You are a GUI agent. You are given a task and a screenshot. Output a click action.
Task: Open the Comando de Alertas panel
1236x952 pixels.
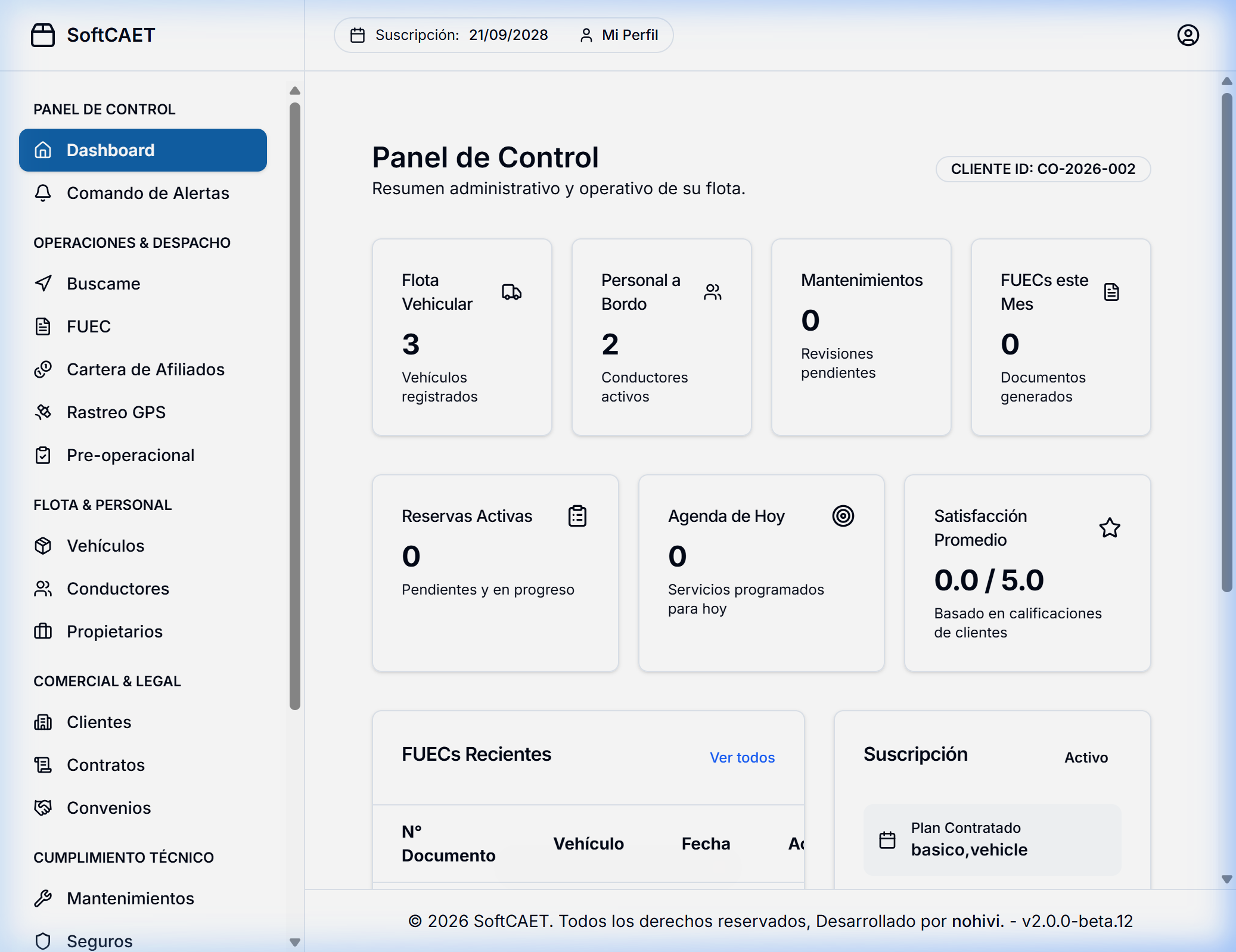coord(148,193)
